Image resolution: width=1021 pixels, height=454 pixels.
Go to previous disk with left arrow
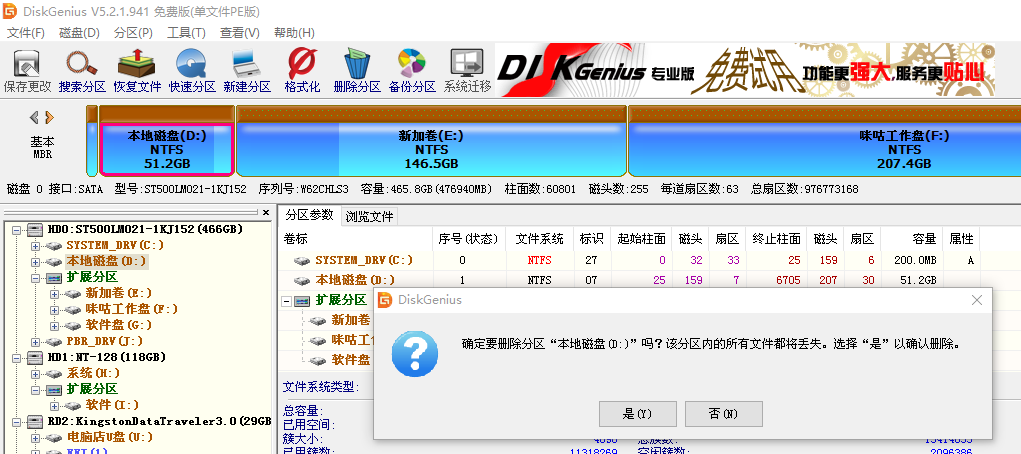tap(35, 117)
